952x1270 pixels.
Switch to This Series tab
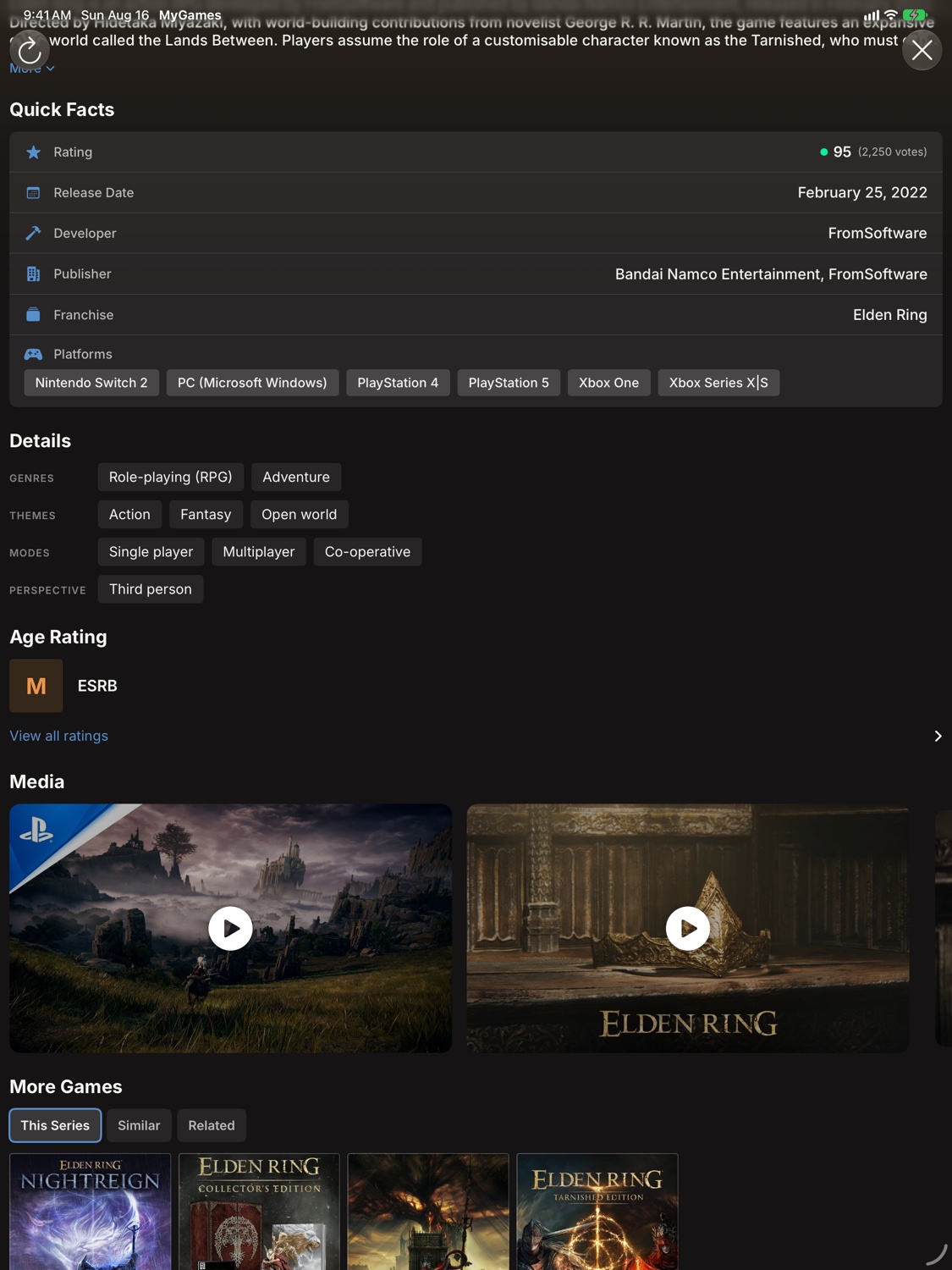click(55, 1125)
